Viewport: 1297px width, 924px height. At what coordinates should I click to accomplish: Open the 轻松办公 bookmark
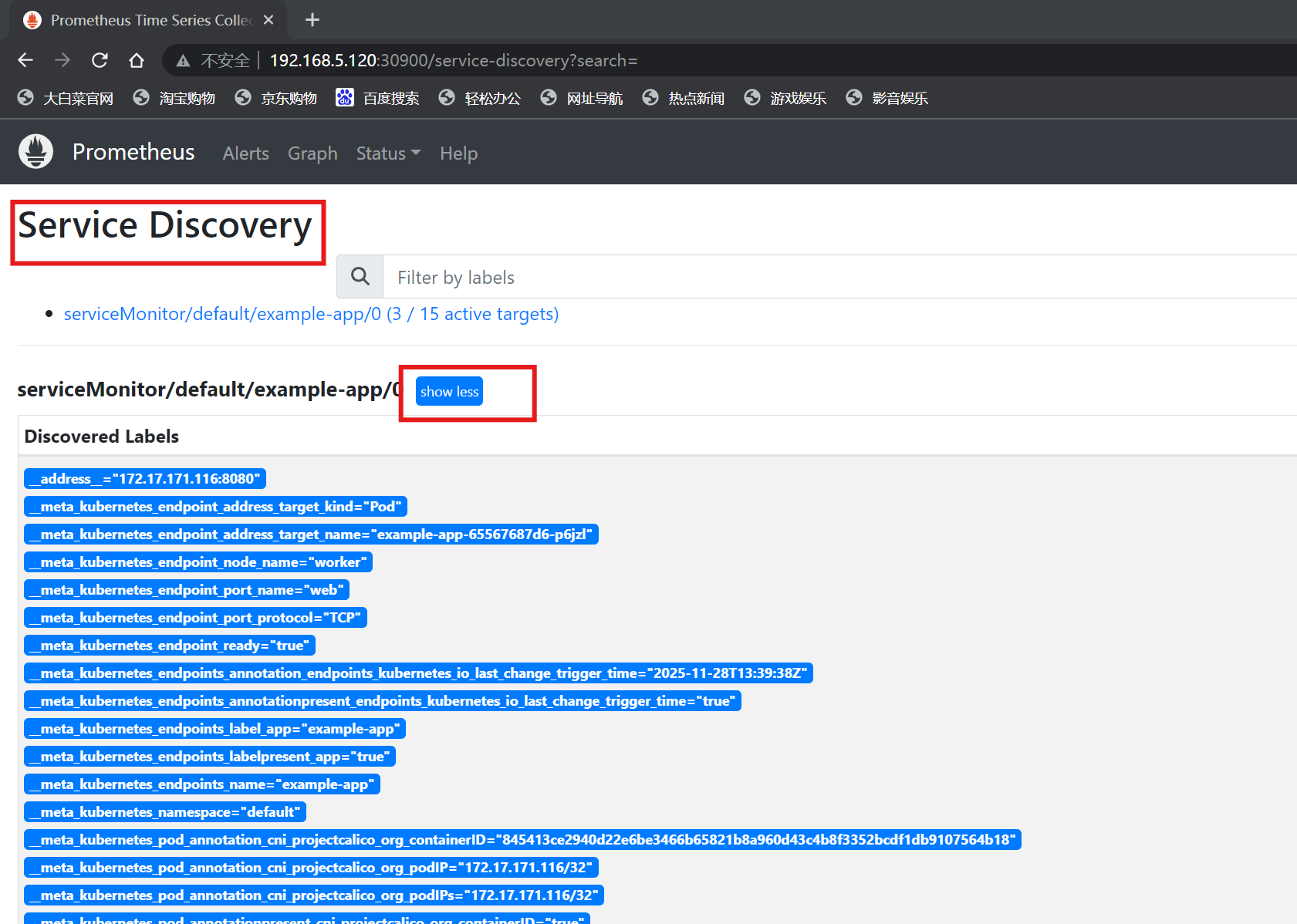coord(480,98)
